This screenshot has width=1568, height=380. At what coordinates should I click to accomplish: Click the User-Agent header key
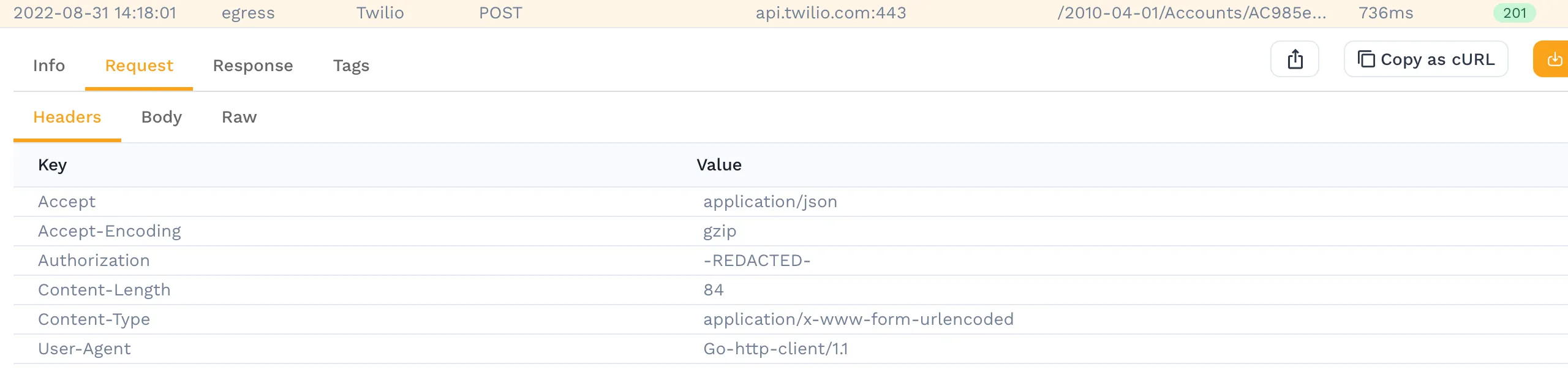(85, 349)
